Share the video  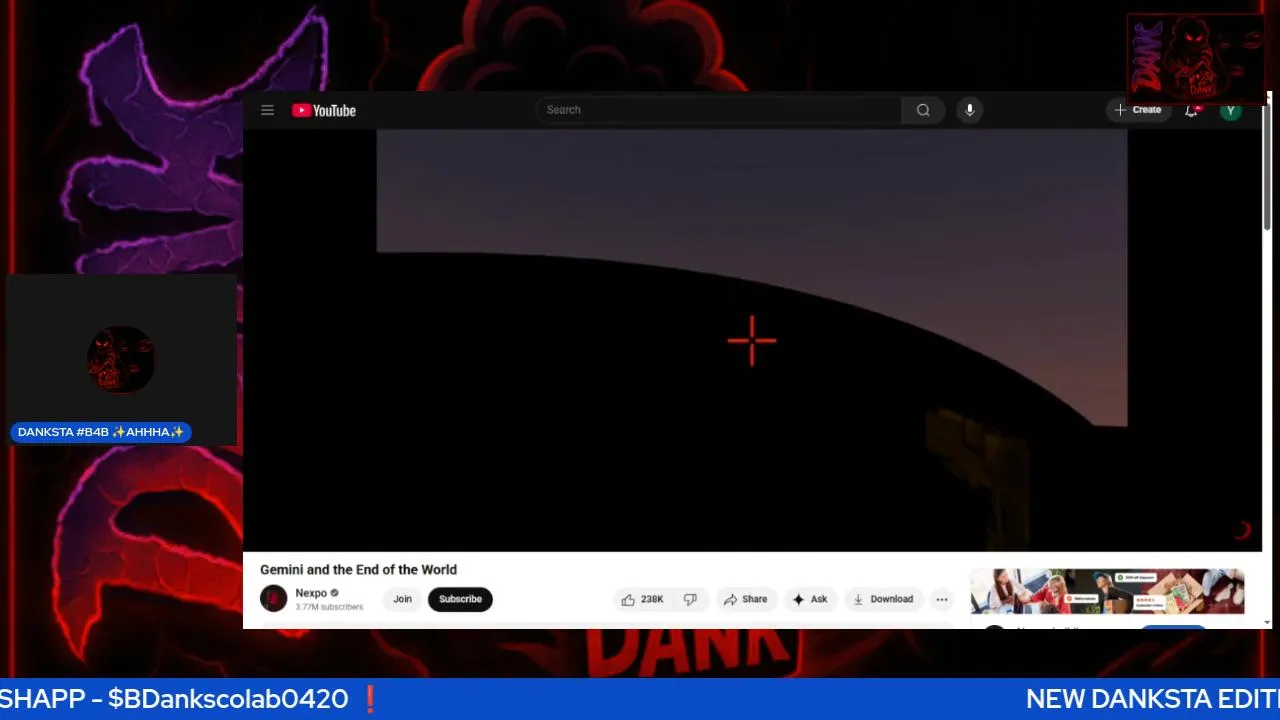[745, 599]
